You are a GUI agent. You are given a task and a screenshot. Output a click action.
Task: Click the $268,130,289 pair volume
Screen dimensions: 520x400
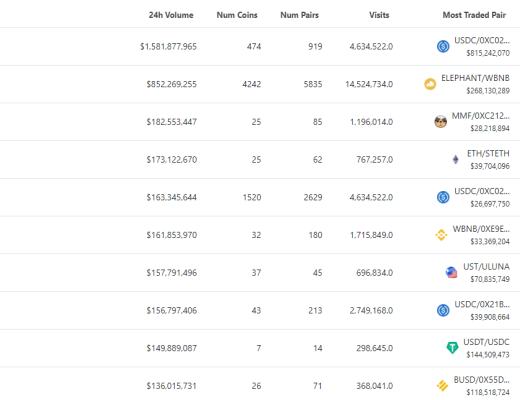pyautogui.click(x=488, y=90)
